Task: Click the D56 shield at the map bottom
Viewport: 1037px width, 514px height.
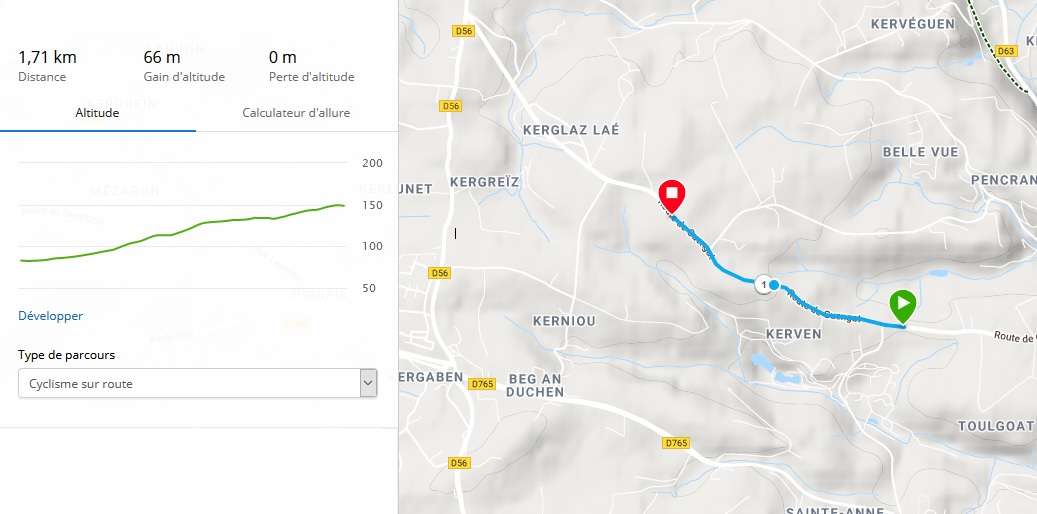Action: tap(459, 463)
